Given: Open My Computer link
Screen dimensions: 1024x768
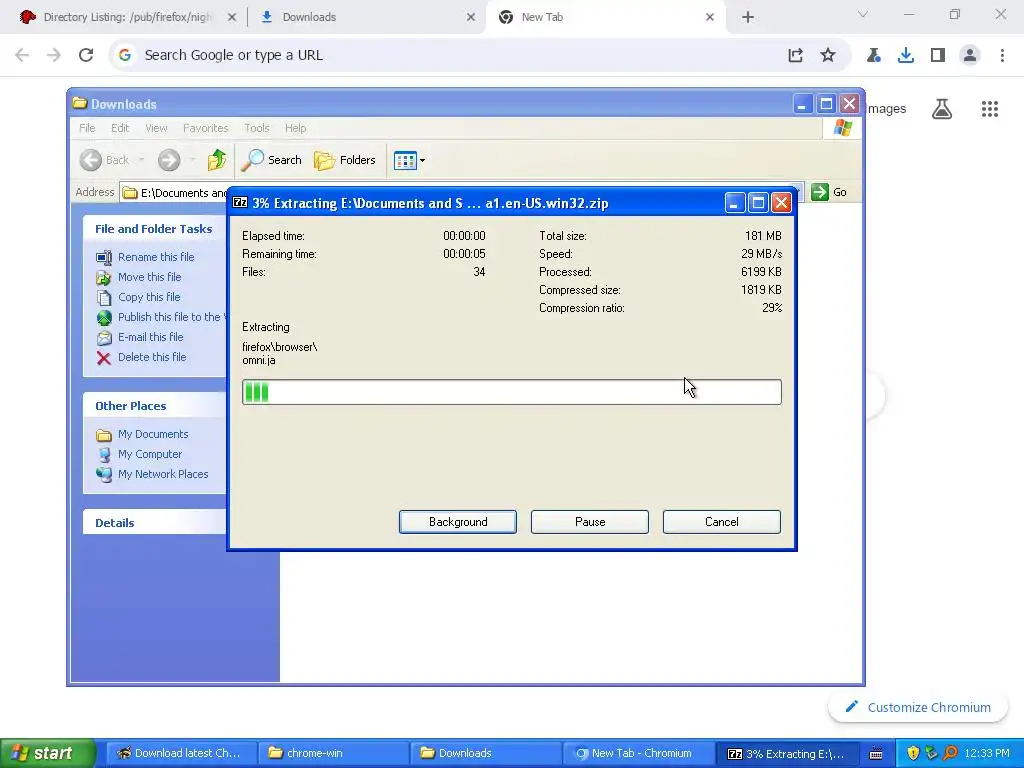Looking at the screenshot, I should pyautogui.click(x=150, y=454).
